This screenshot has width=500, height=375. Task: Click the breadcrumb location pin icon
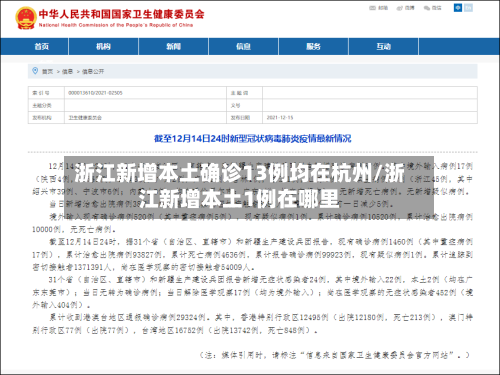coord(35,71)
